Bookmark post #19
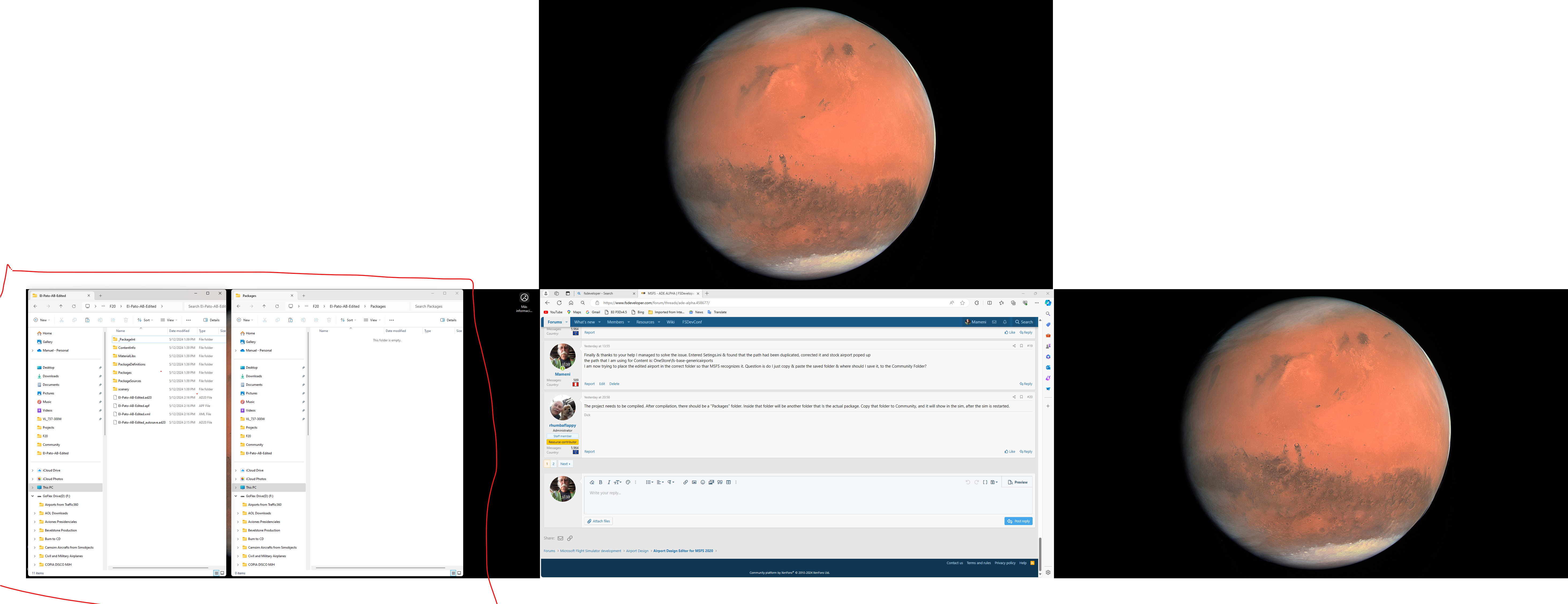 coord(1021,346)
